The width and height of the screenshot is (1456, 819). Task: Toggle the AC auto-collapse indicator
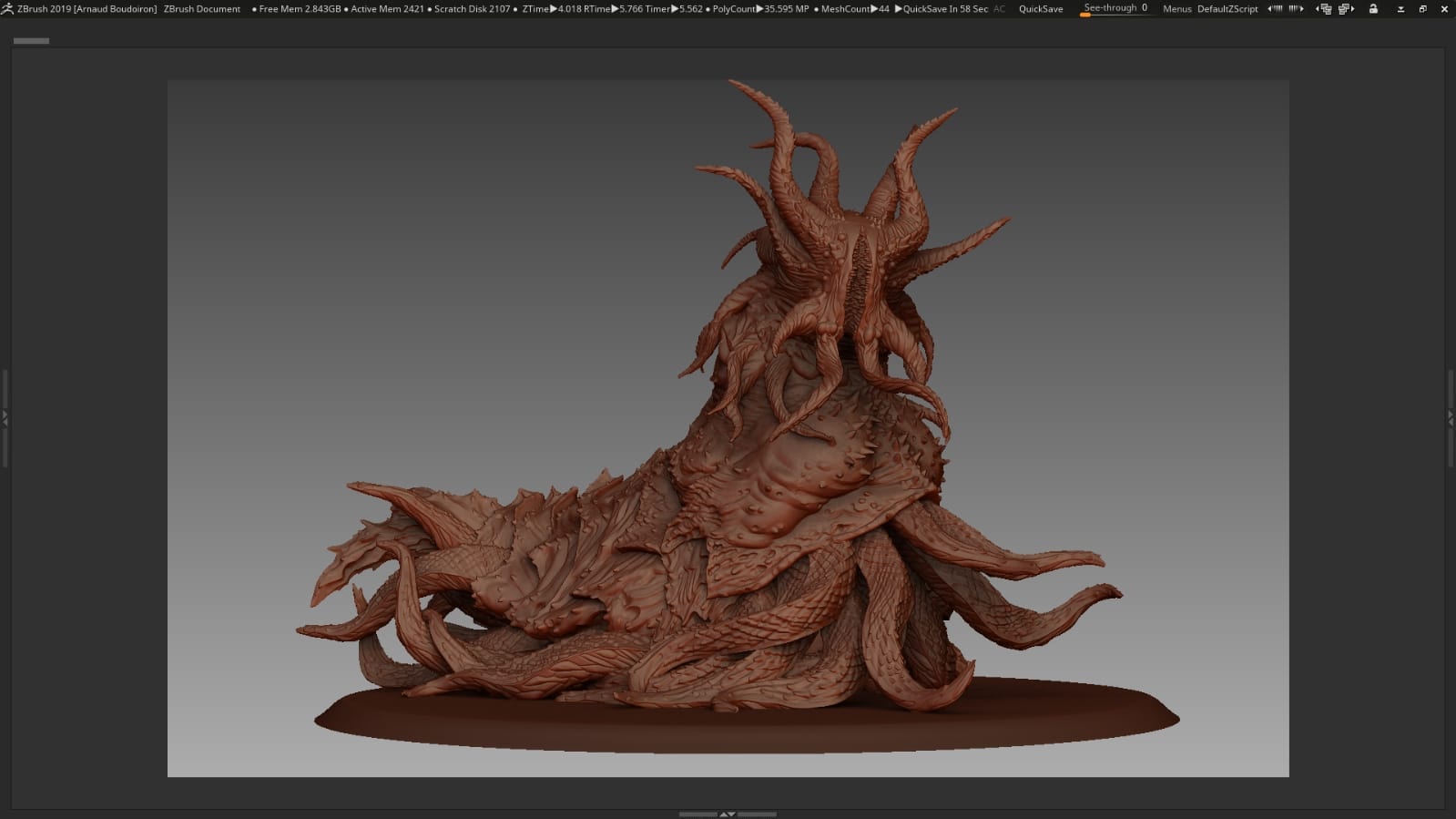click(x=999, y=8)
